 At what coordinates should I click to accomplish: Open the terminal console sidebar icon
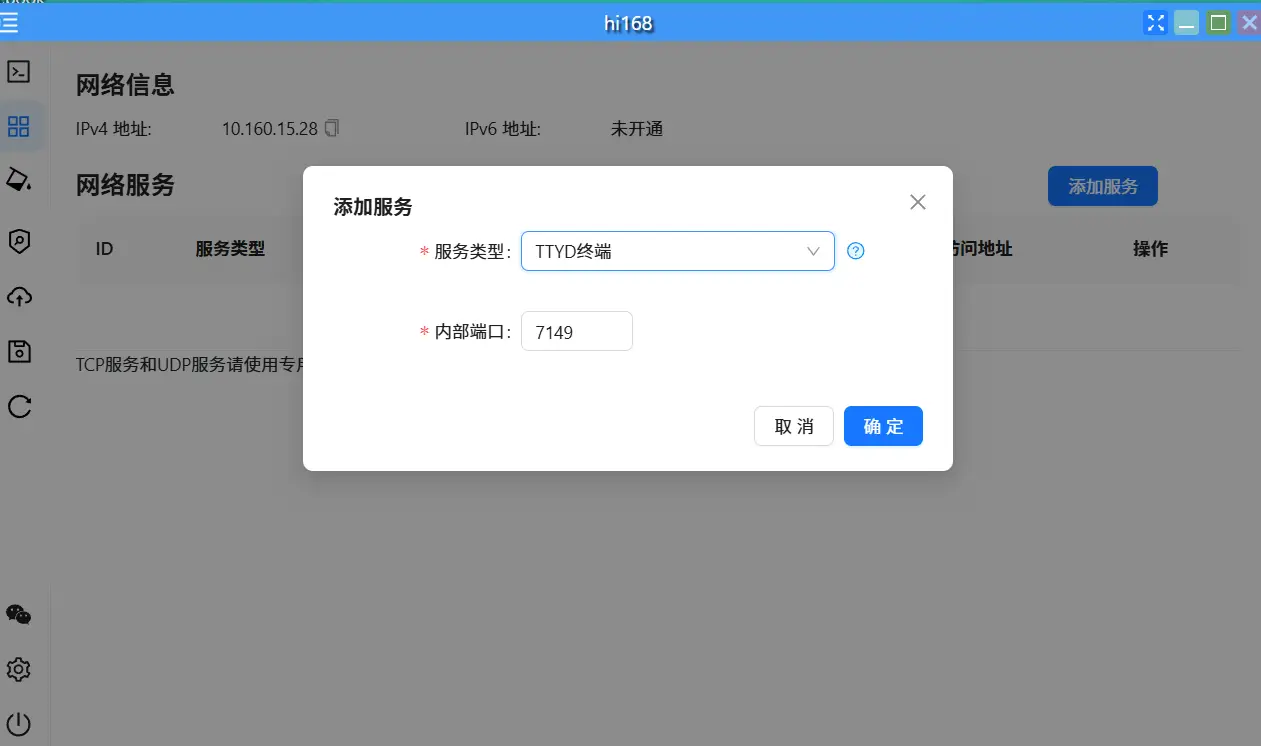point(19,71)
